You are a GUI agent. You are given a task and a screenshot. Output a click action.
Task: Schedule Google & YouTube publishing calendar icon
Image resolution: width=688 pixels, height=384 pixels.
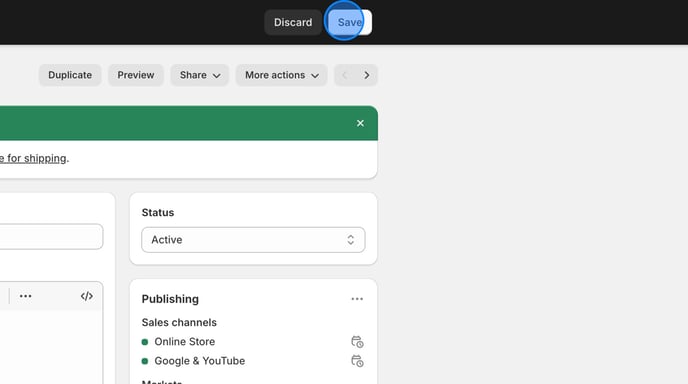coord(357,361)
